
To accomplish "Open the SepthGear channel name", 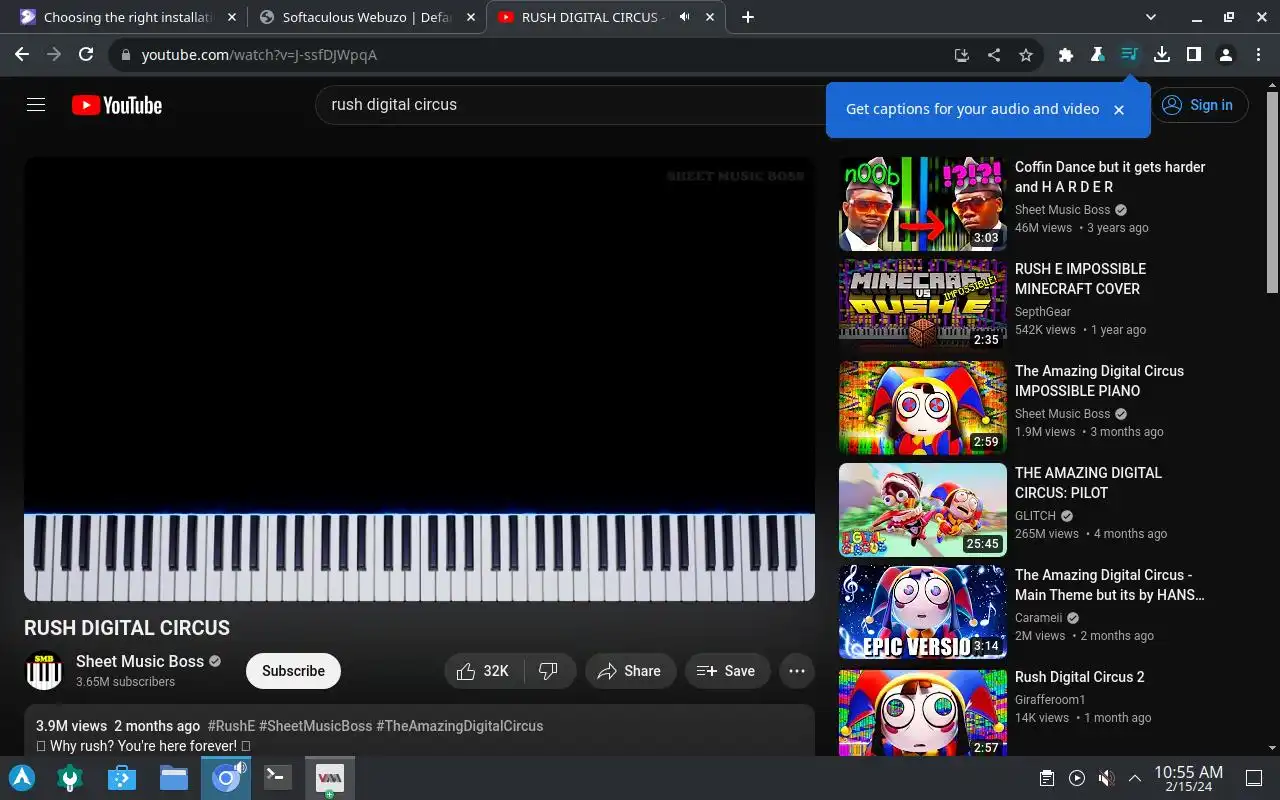I will (x=1043, y=312).
